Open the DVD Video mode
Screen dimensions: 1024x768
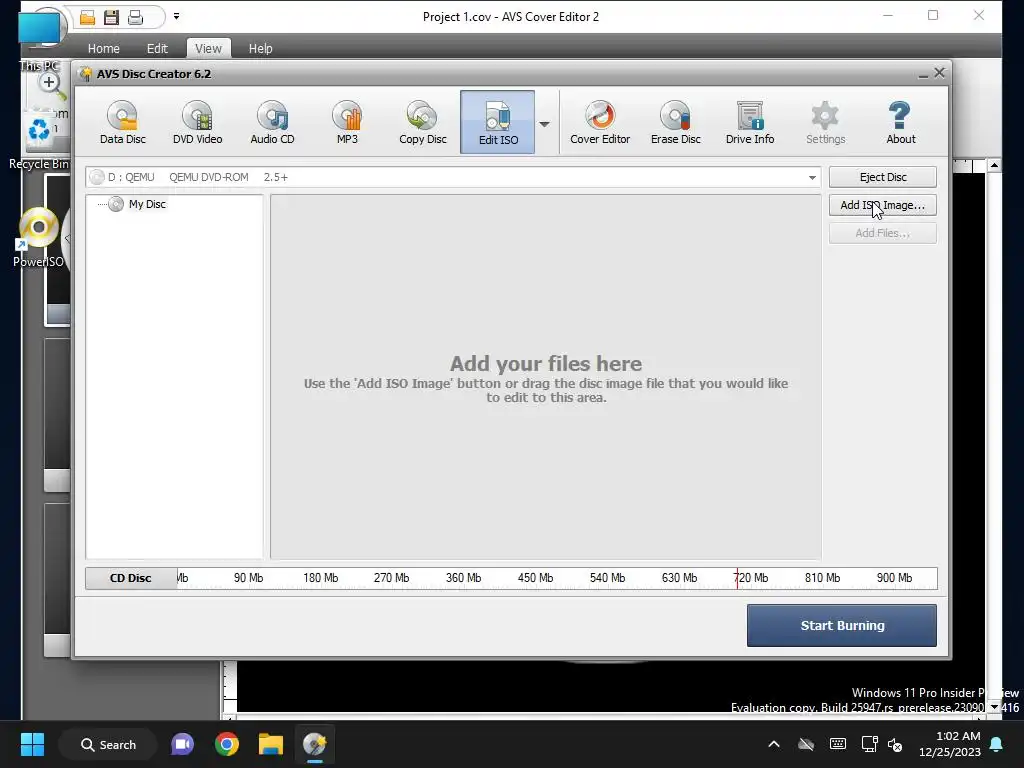pyautogui.click(x=197, y=122)
